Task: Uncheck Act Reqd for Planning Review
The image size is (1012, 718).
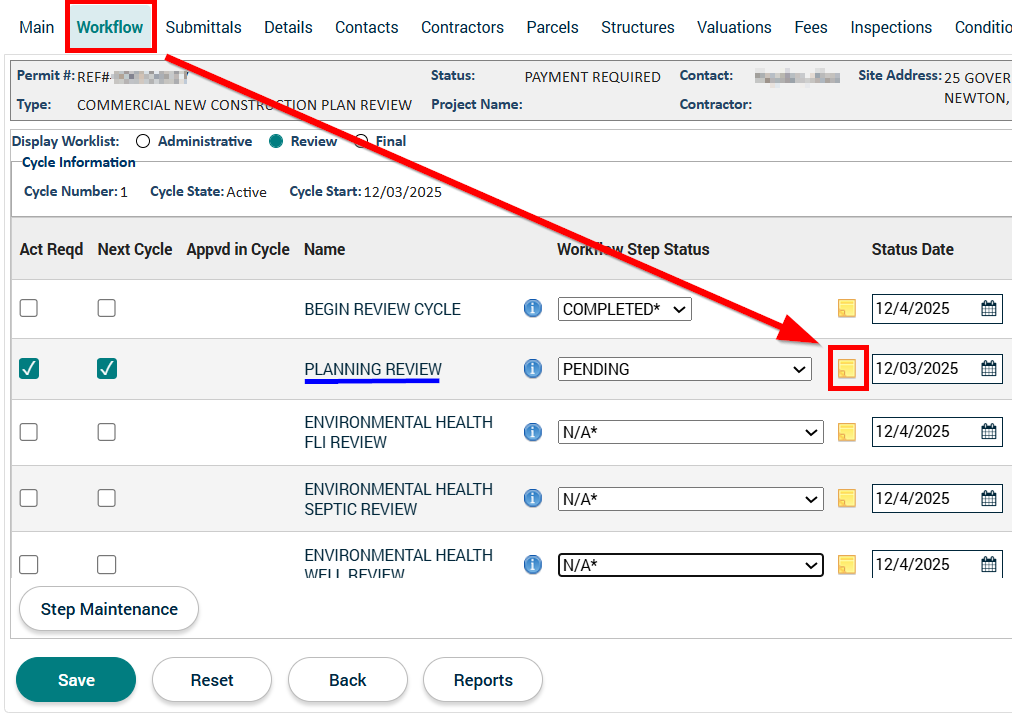Action: point(29,369)
